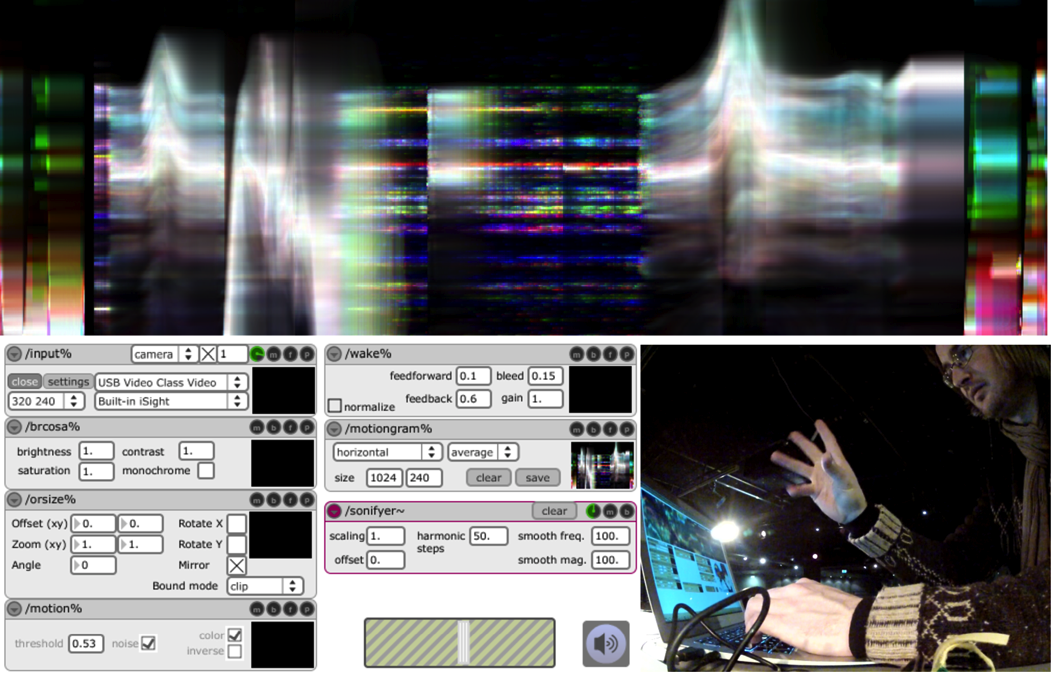Viewport: 1052px width, 675px height.
Task: Click the 'save' button in /motiongram%
Action: click(x=537, y=478)
